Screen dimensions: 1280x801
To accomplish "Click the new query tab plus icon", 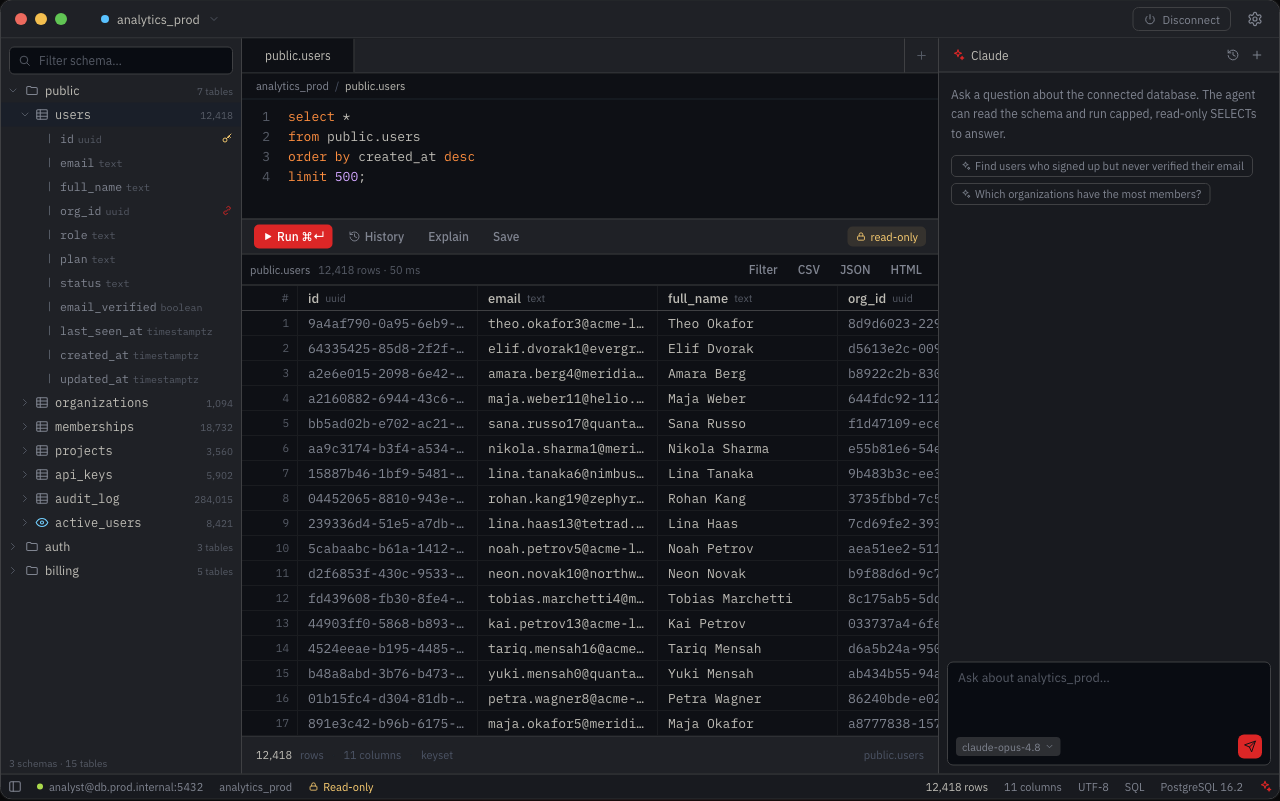I will click(921, 56).
